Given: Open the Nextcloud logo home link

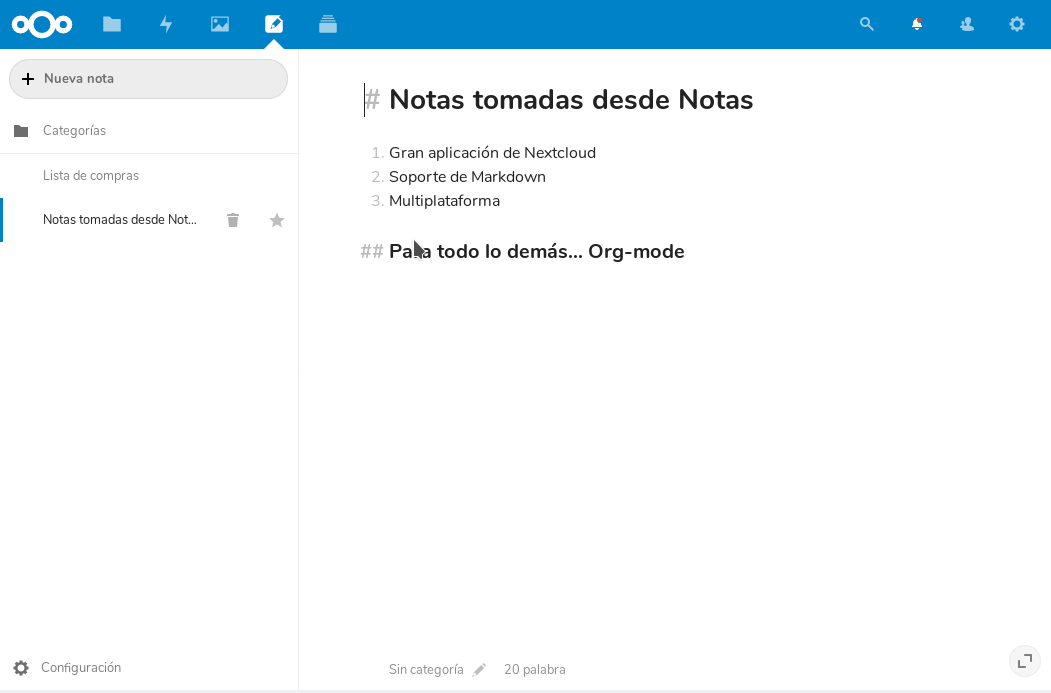Looking at the screenshot, I should point(42,25).
